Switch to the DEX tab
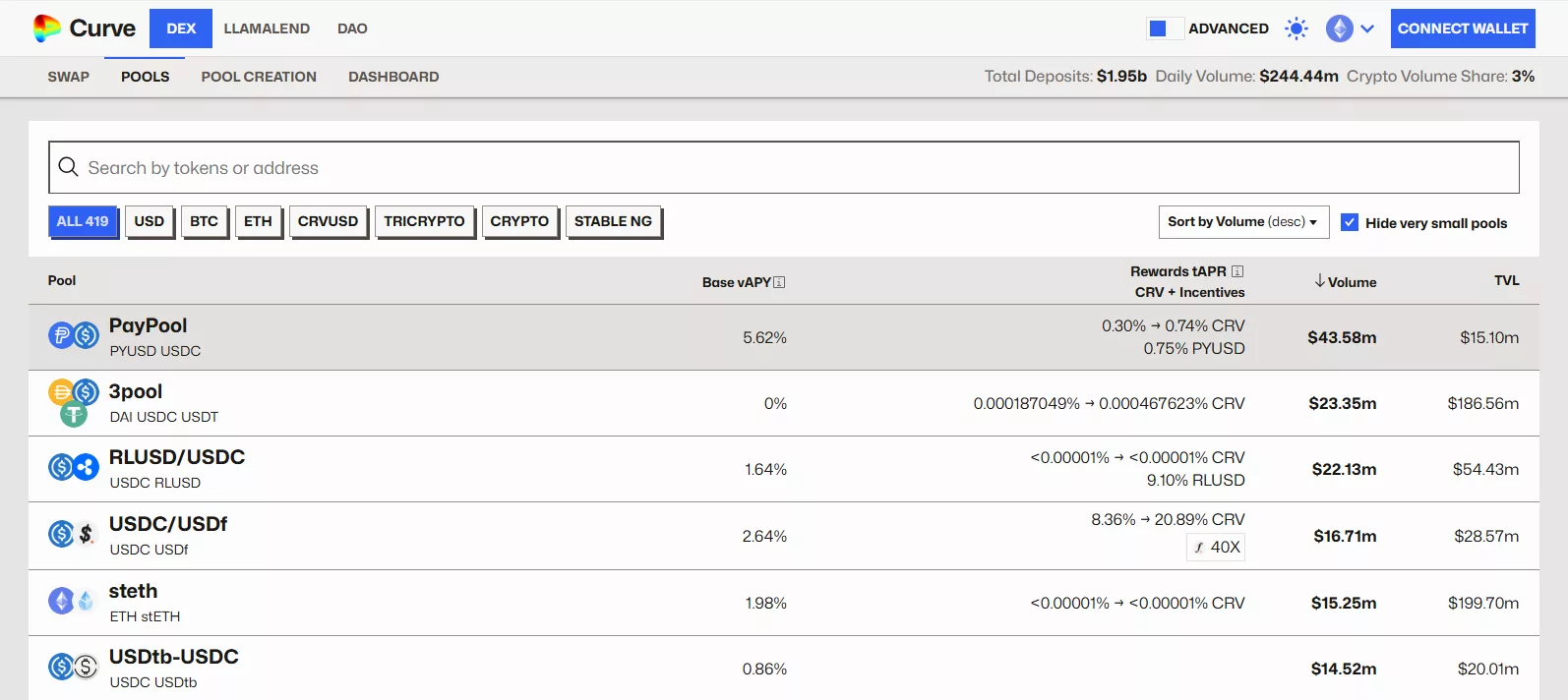 [181, 29]
